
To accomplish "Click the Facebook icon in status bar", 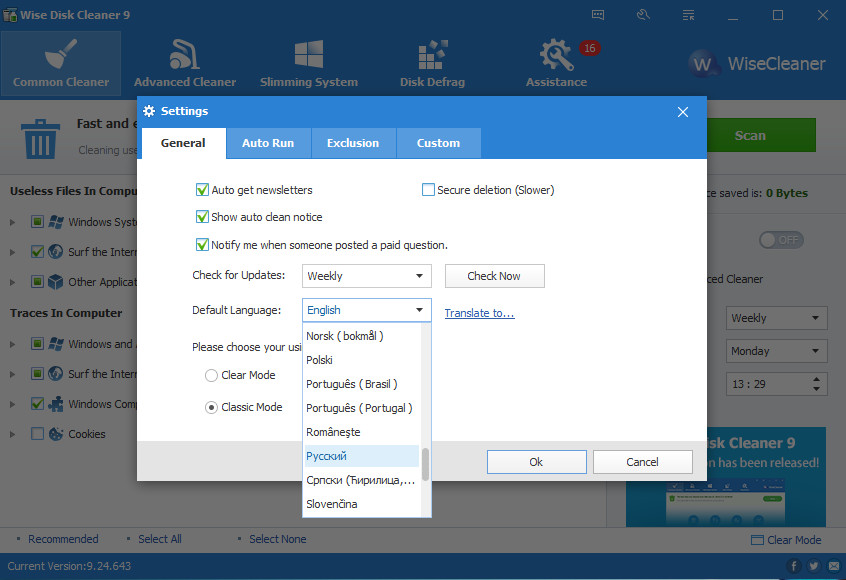I will coord(793,566).
